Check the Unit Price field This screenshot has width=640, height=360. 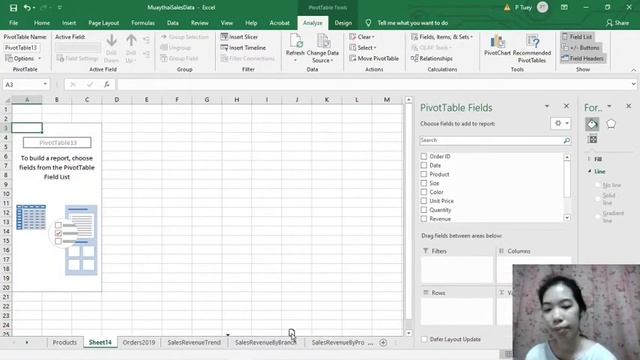(x=424, y=201)
